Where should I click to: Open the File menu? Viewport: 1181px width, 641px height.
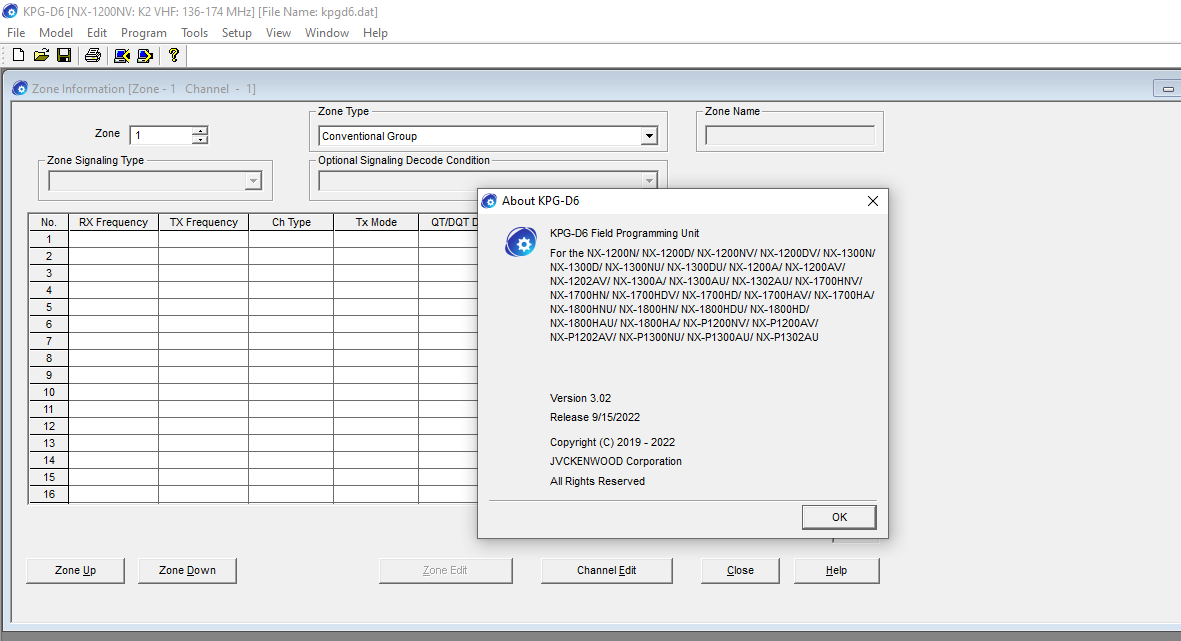pyautogui.click(x=16, y=32)
